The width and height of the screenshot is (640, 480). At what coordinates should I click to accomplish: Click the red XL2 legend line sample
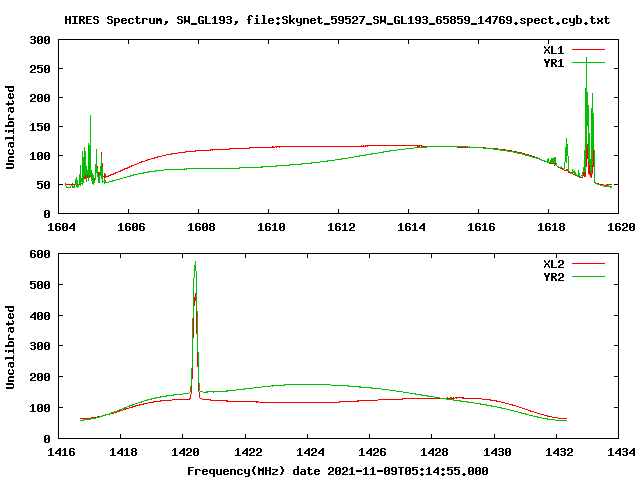click(x=588, y=264)
